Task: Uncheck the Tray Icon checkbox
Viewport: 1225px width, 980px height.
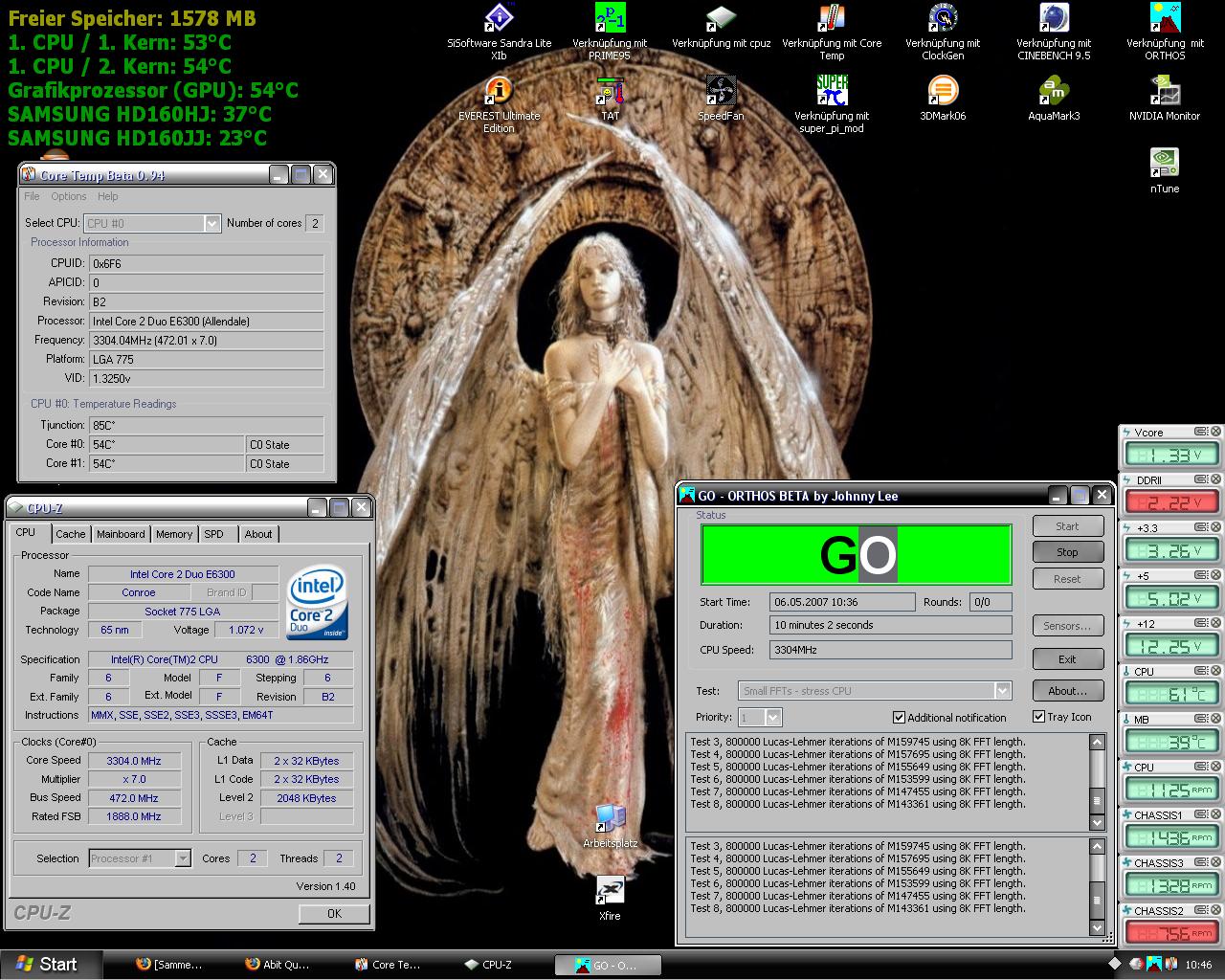Action: [1038, 716]
